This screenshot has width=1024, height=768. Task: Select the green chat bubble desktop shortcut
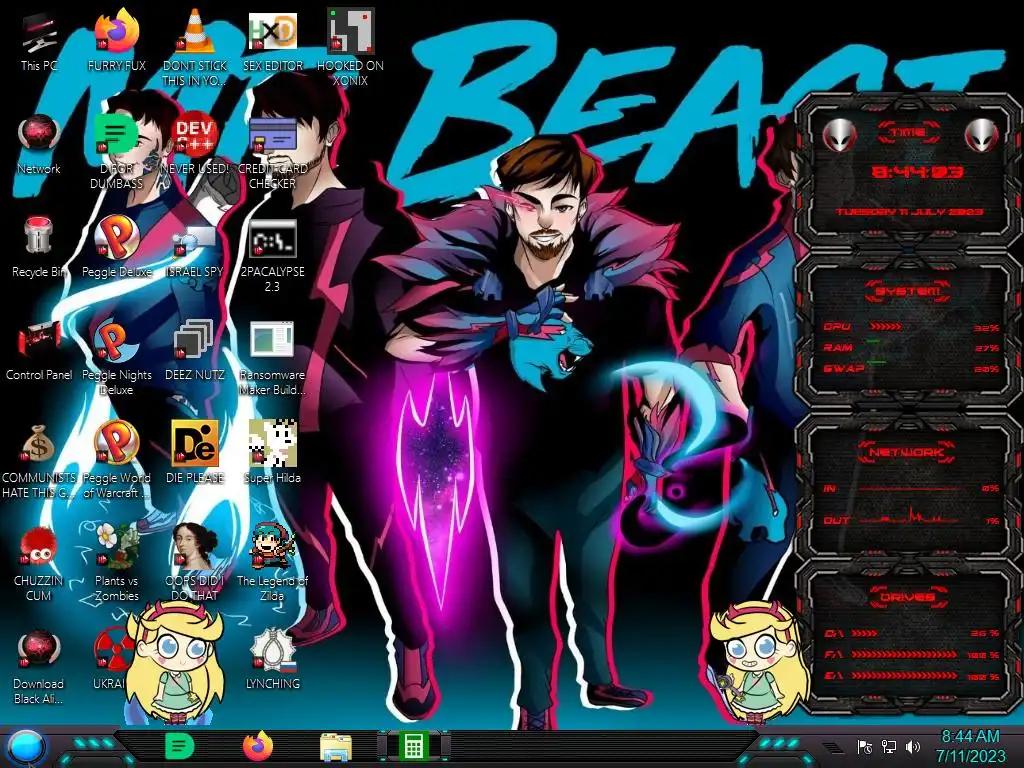point(116,150)
